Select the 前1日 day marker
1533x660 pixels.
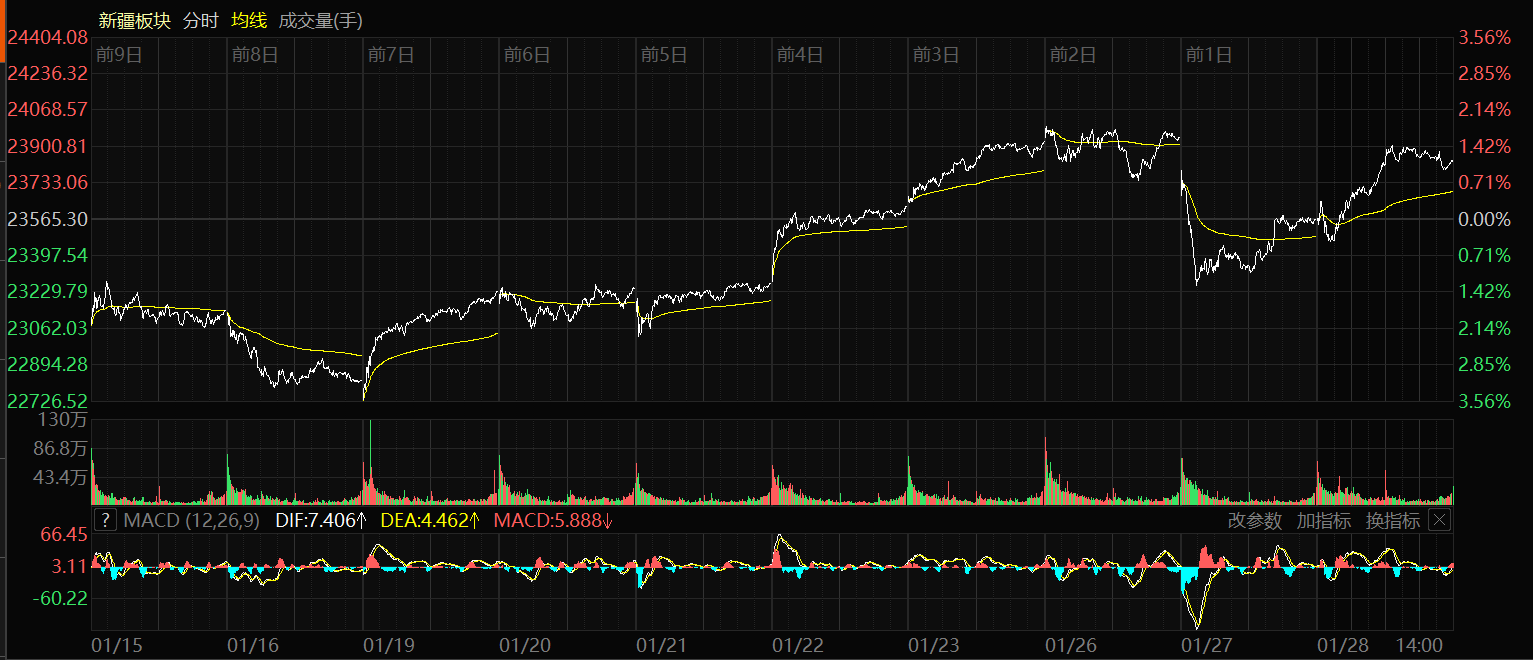pyautogui.click(x=1209, y=55)
